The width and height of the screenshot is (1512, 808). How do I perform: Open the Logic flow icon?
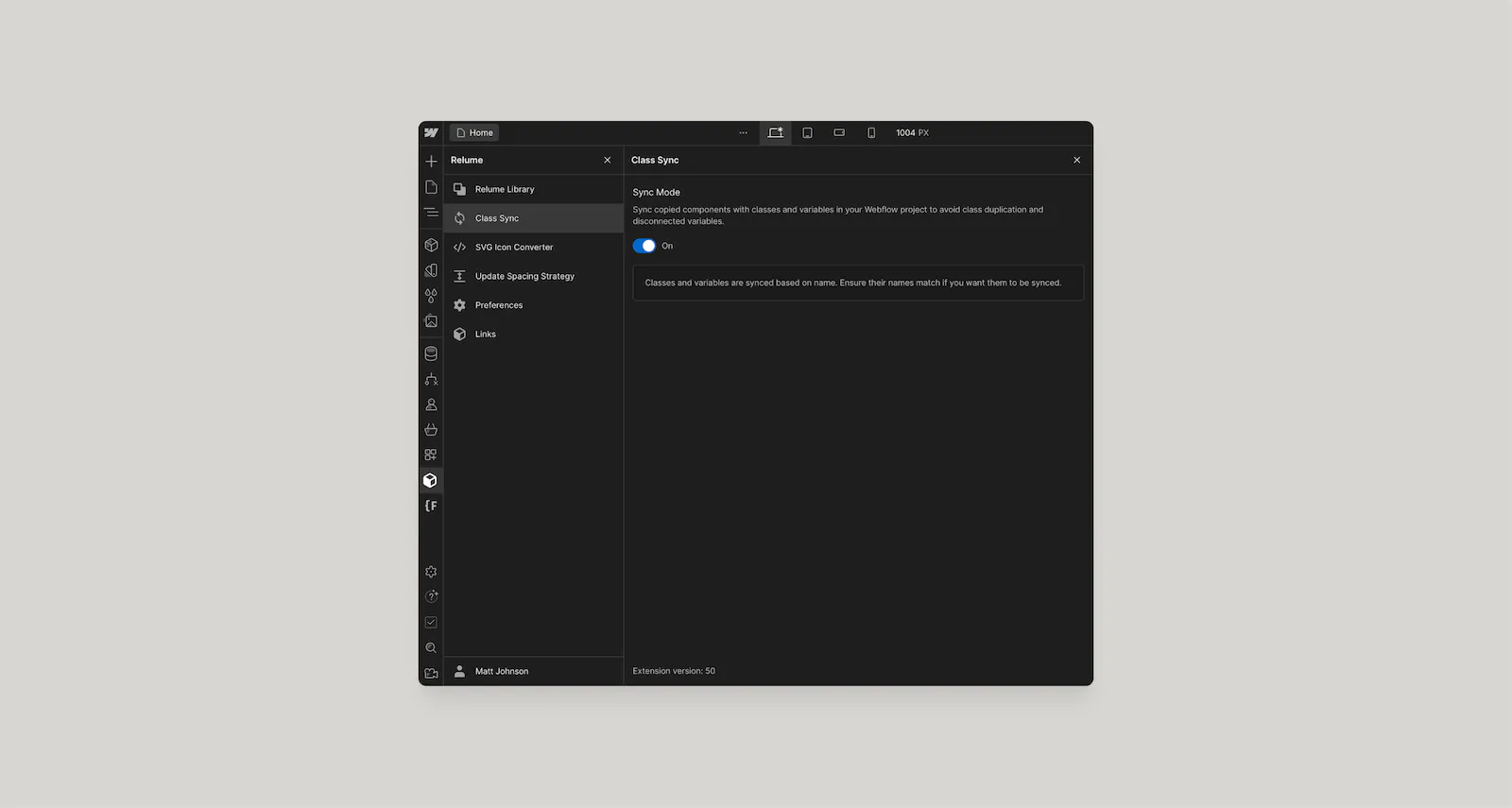[431, 379]
